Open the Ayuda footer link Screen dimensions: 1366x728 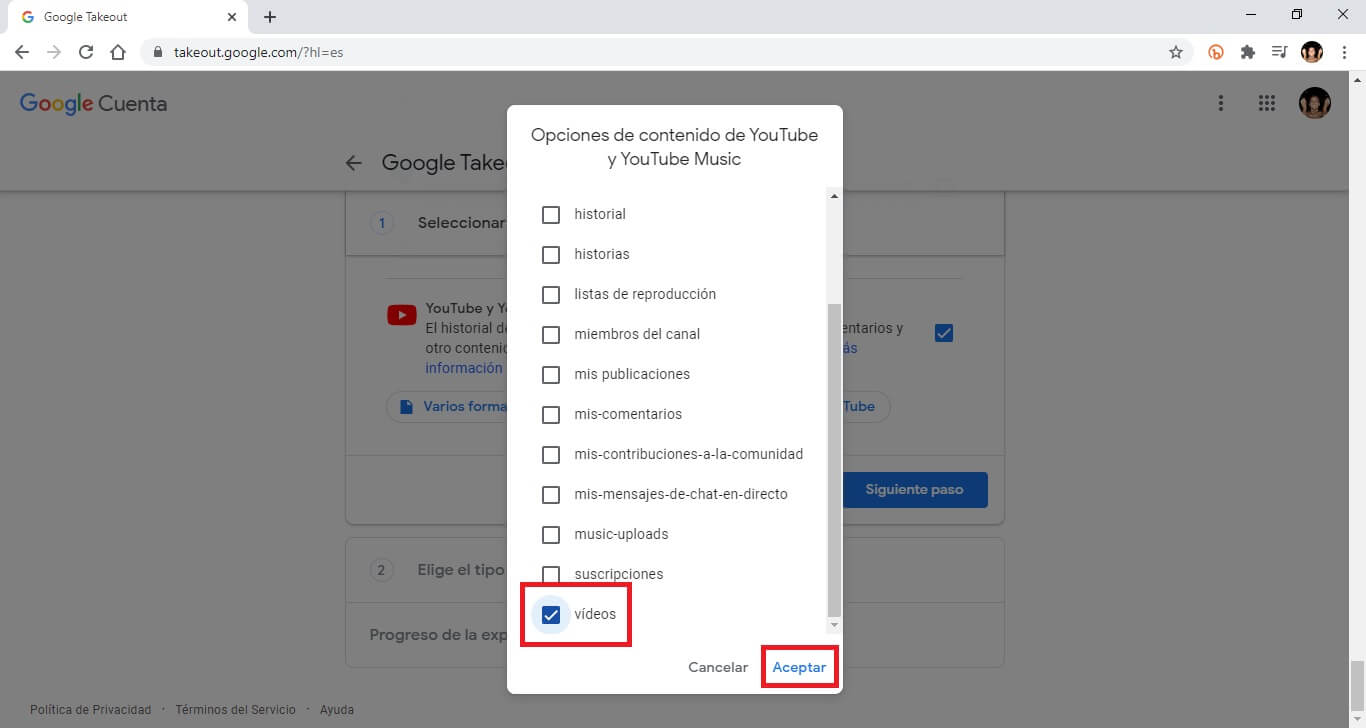(337, 709)
